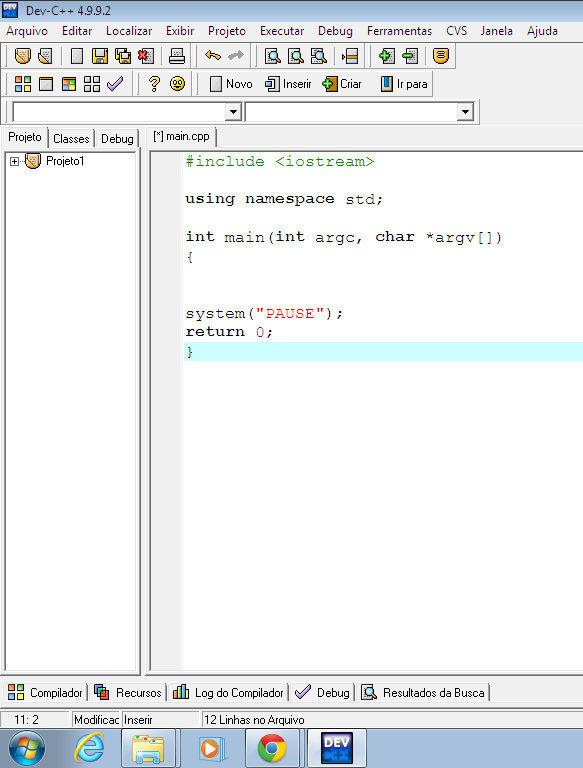Click the Find Next magnifier icon
Image resolution: width=583 pixels, height=768 pixels.
point(319,56)
